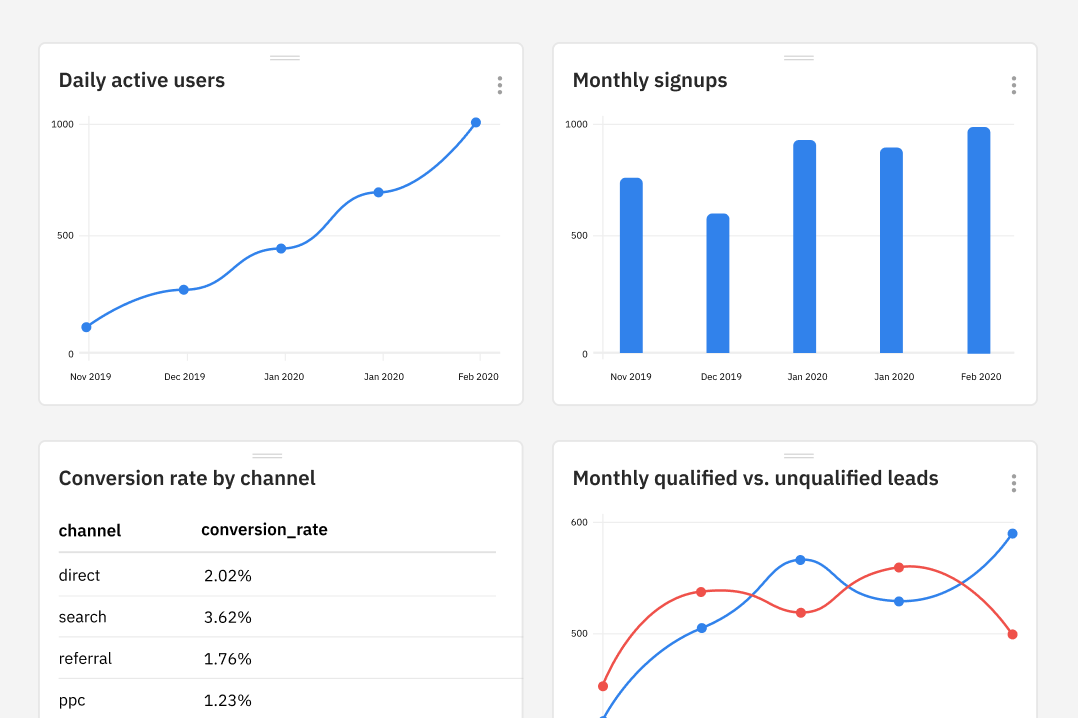
Task: Click the Dec 2019 bar in Monthly signups
Action: coord(718,283)
